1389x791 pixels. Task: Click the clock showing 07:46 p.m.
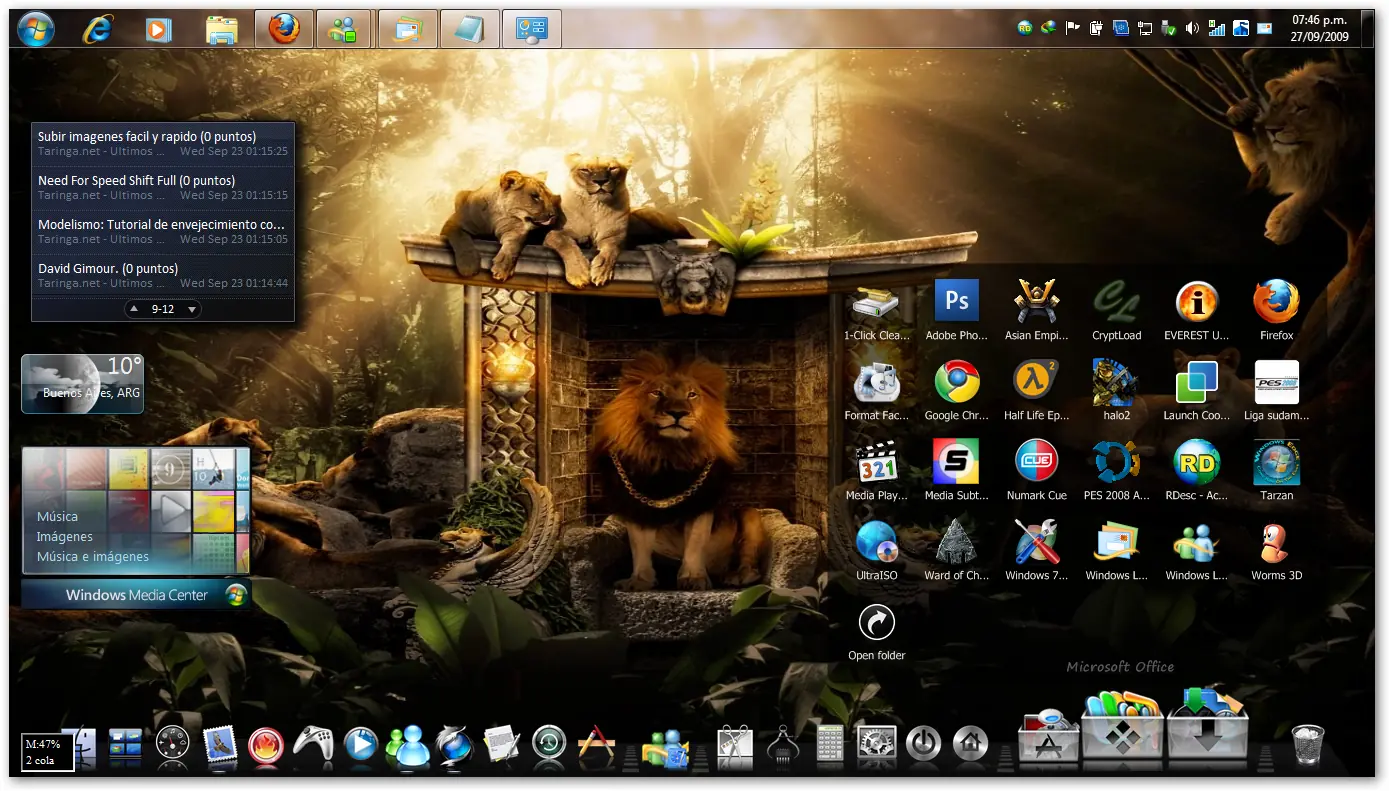pyautogui.click(x=1319, y=28)
